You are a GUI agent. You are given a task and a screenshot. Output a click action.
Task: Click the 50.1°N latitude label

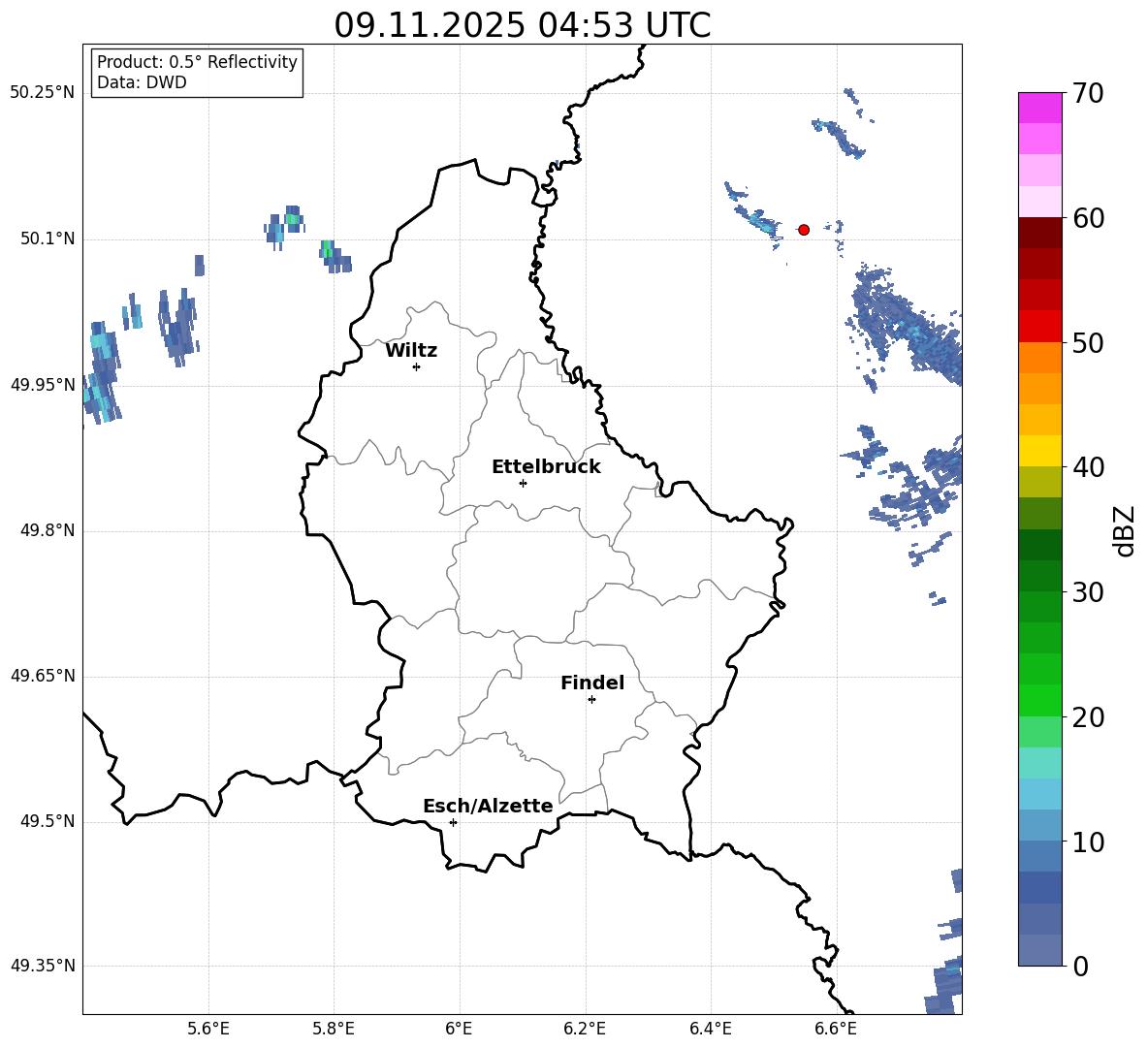(48, 238)
